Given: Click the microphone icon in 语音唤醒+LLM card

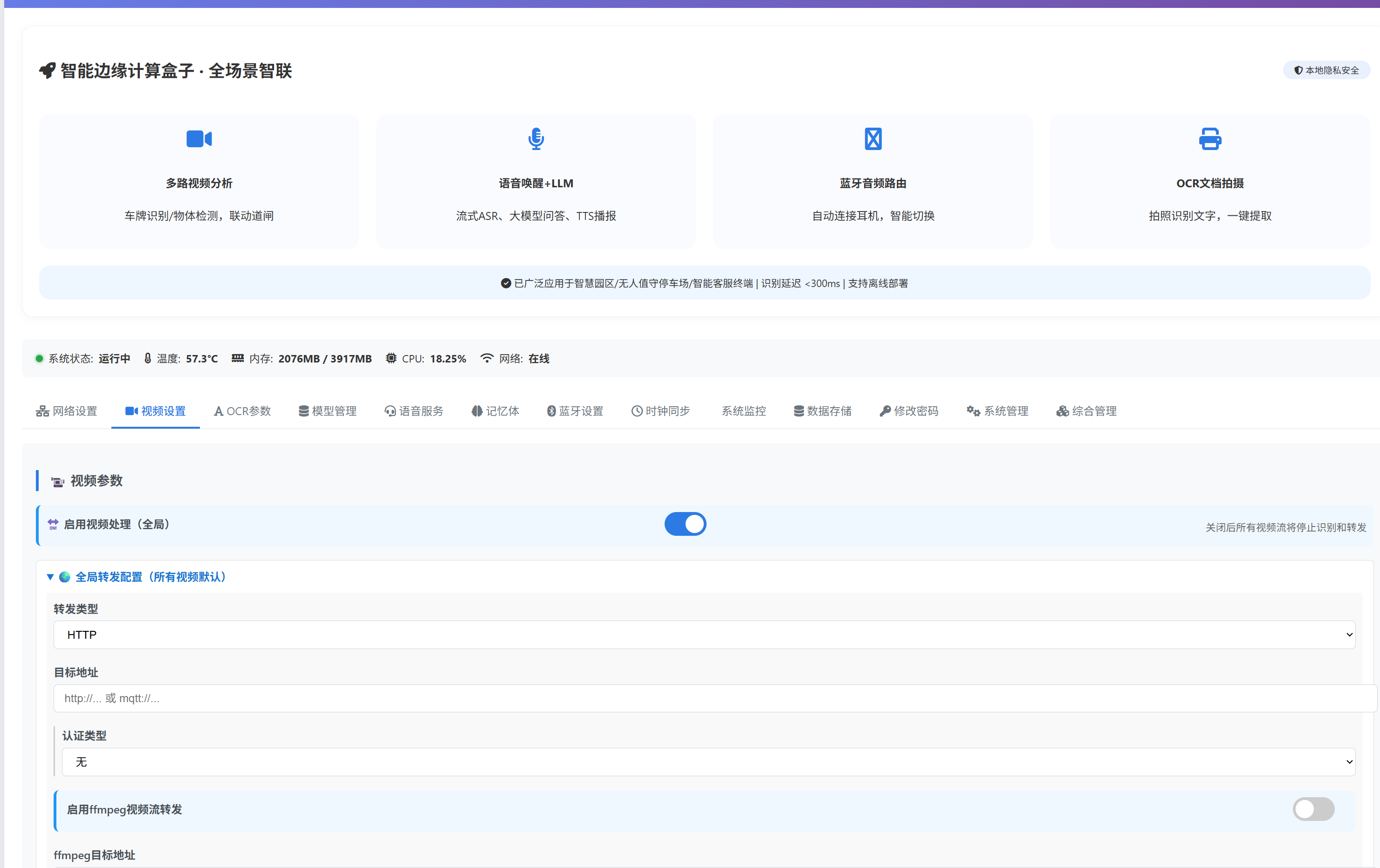Looking at the screenshot, I should pos(536,139).
